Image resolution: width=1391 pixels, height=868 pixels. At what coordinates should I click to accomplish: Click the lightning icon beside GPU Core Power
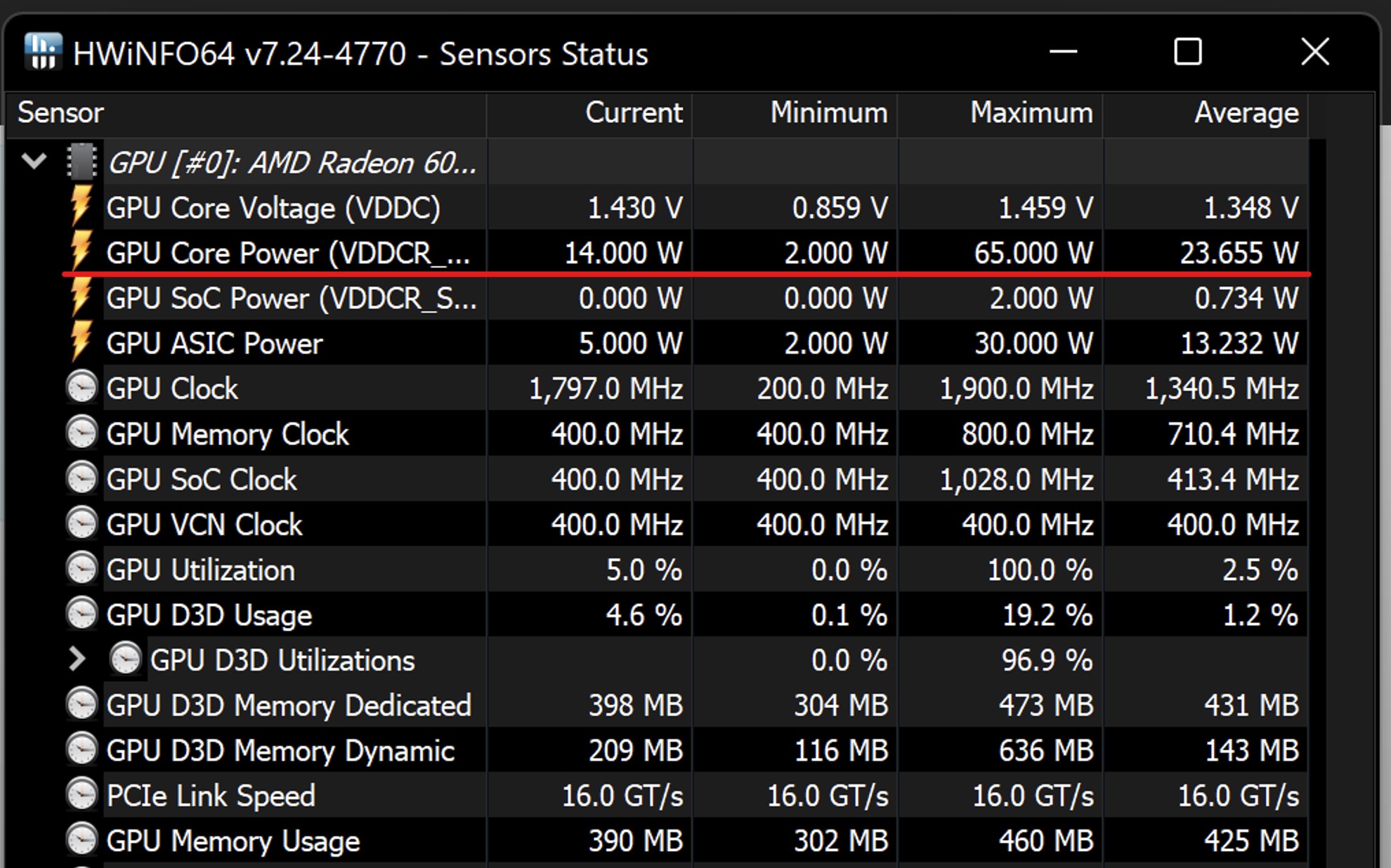click(81, 253)
